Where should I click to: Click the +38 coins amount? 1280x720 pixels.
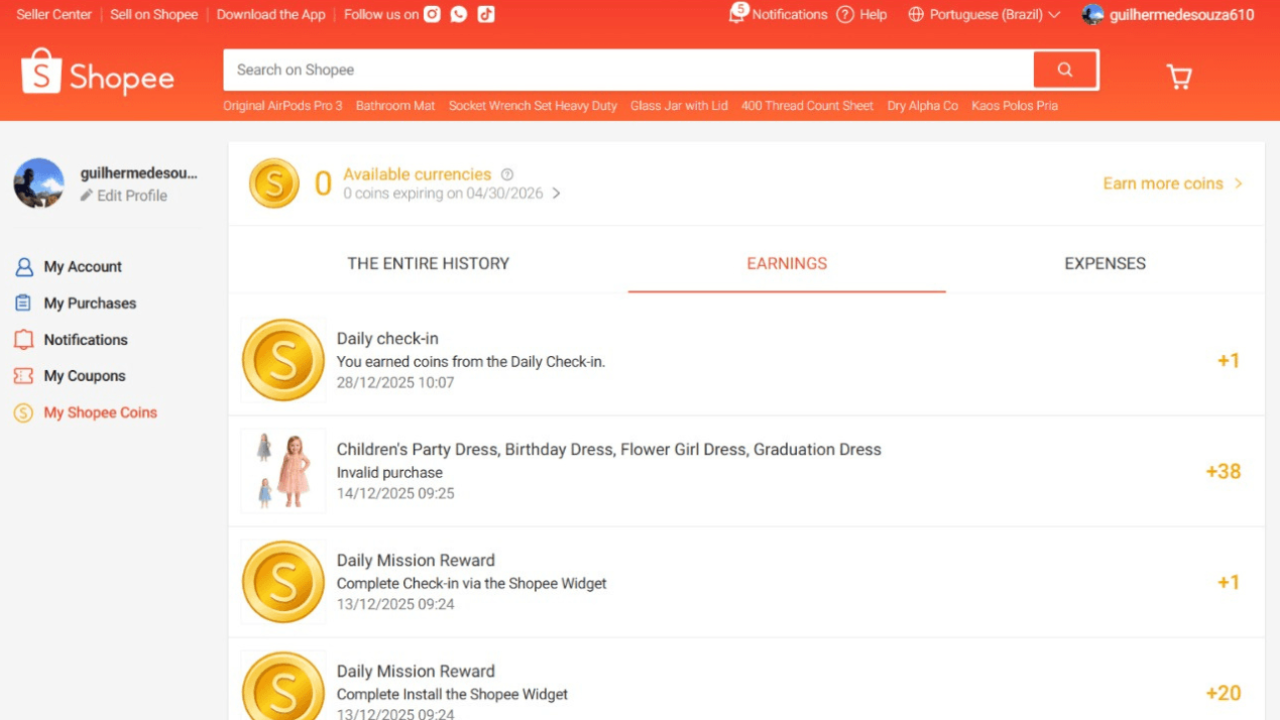[x=1223, y=471]
